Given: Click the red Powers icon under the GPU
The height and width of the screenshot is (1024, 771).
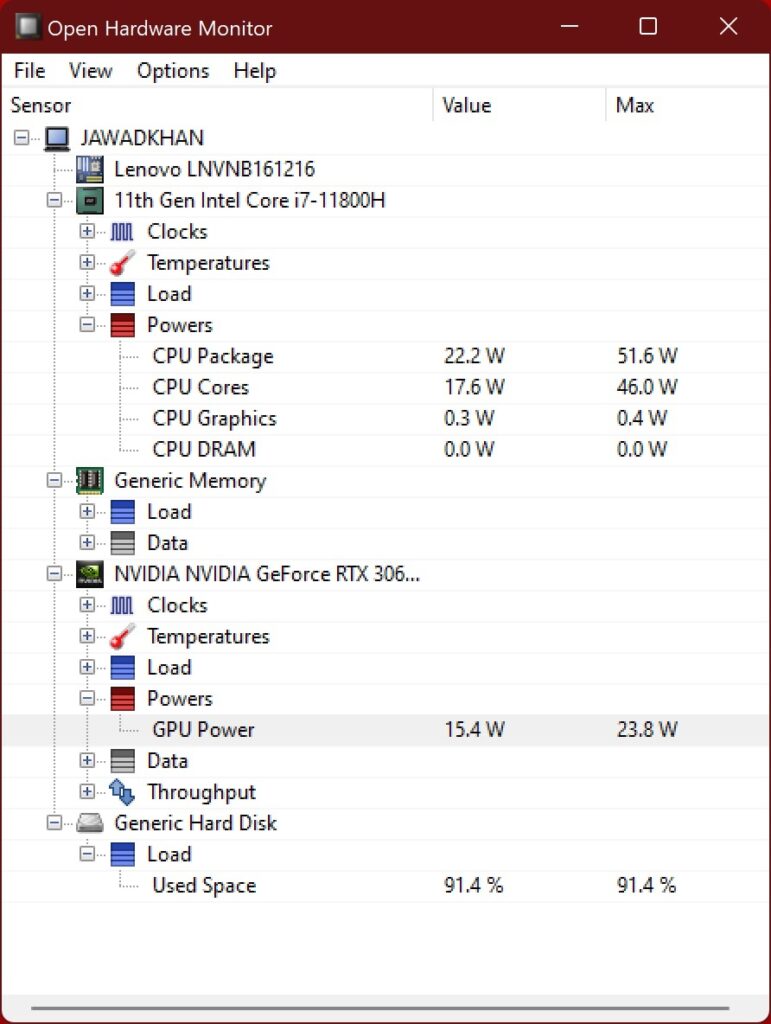Looking at the screenshot, I should point(122,698).
